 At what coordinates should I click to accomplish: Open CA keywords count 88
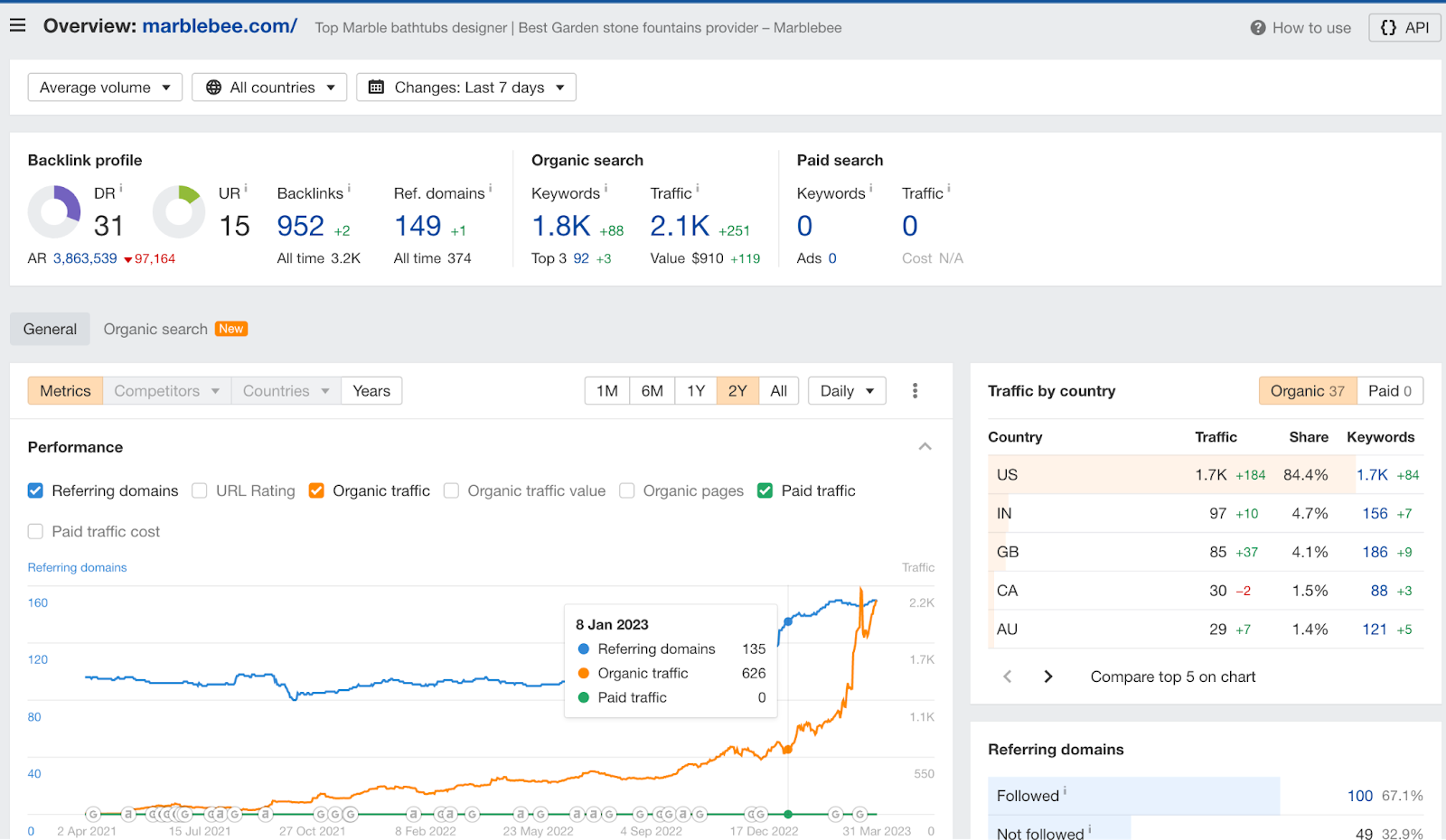[1379, 591]
